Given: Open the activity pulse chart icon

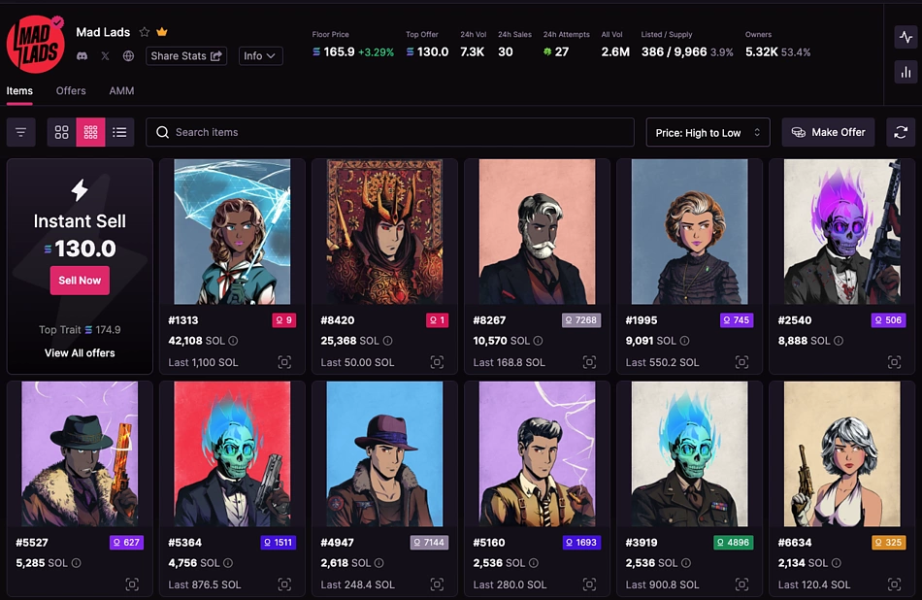Looking at the screenshot, I should [x=906, y=38].
